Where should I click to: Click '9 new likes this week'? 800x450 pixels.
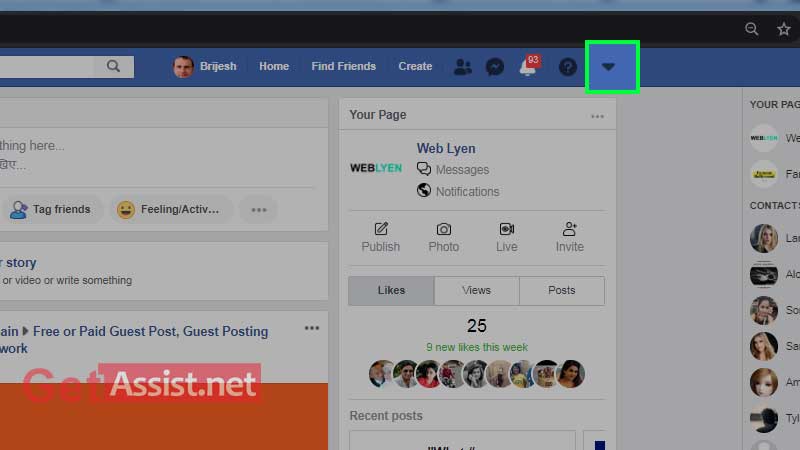click(x=477, y=347)
